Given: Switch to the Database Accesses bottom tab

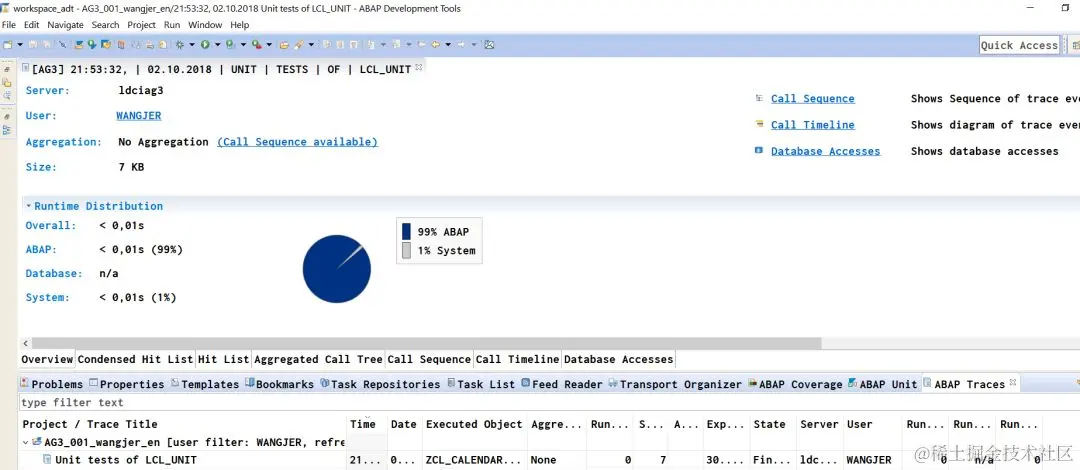Looking at the screenshot, I should 618,359.
